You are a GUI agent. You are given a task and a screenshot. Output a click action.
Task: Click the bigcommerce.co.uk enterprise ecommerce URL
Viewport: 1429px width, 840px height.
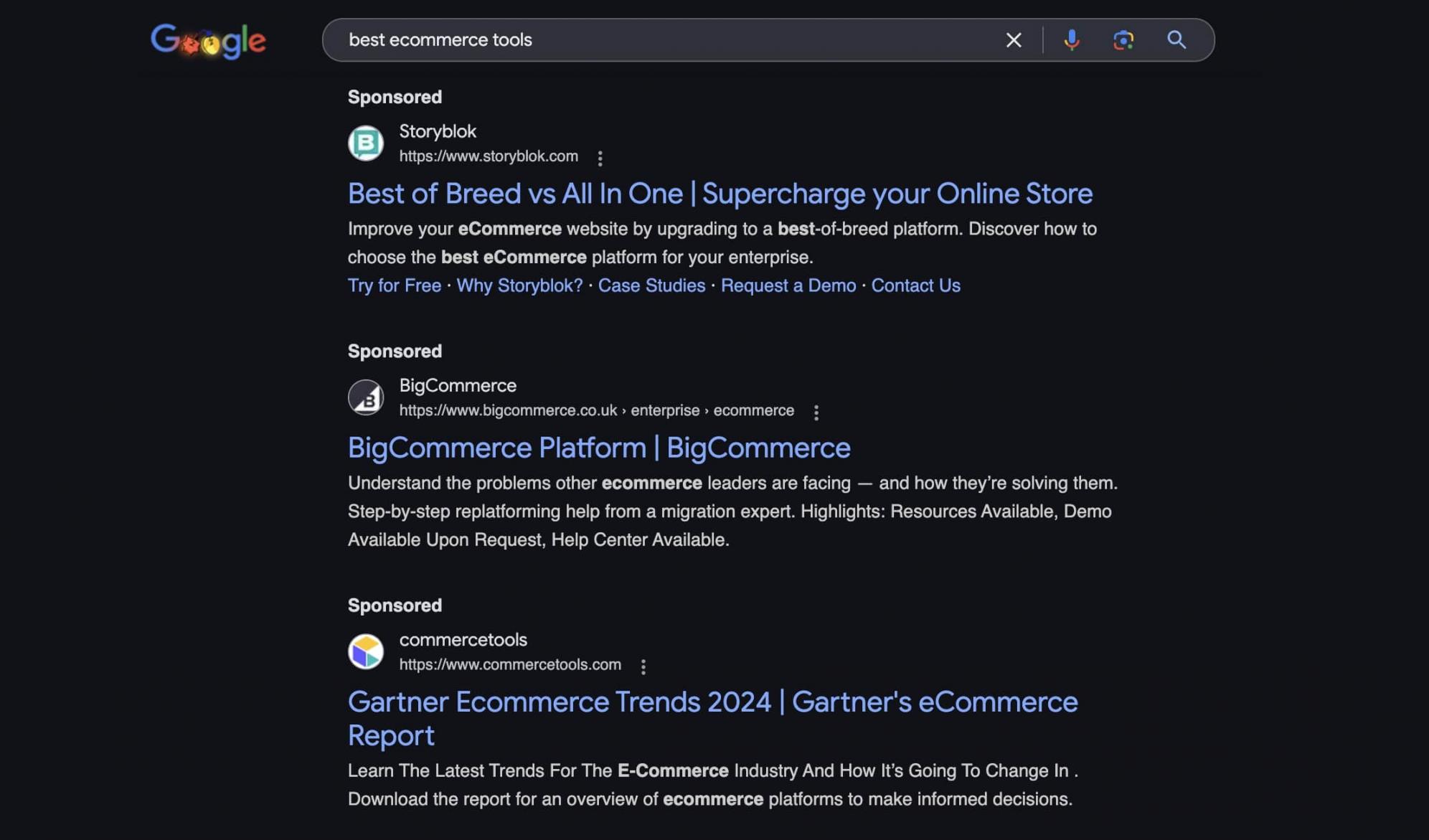pos(596,410)
